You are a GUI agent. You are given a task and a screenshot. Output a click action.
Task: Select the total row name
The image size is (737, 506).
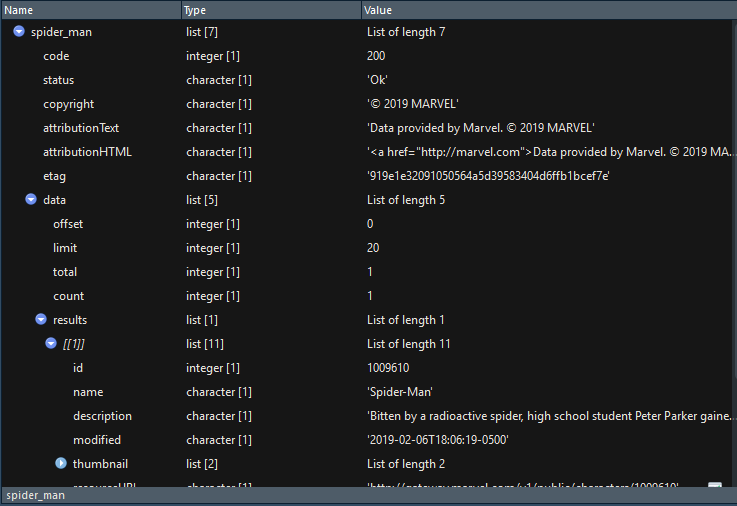[x=65, y=272]
